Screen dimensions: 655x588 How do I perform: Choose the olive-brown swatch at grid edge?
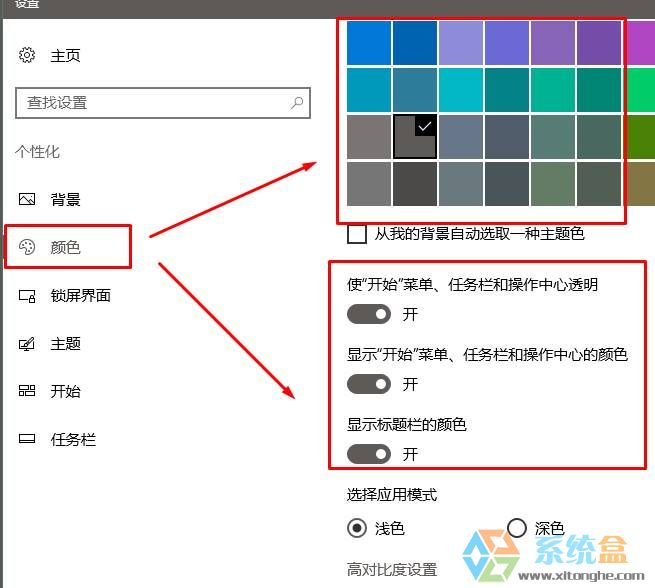639,184
